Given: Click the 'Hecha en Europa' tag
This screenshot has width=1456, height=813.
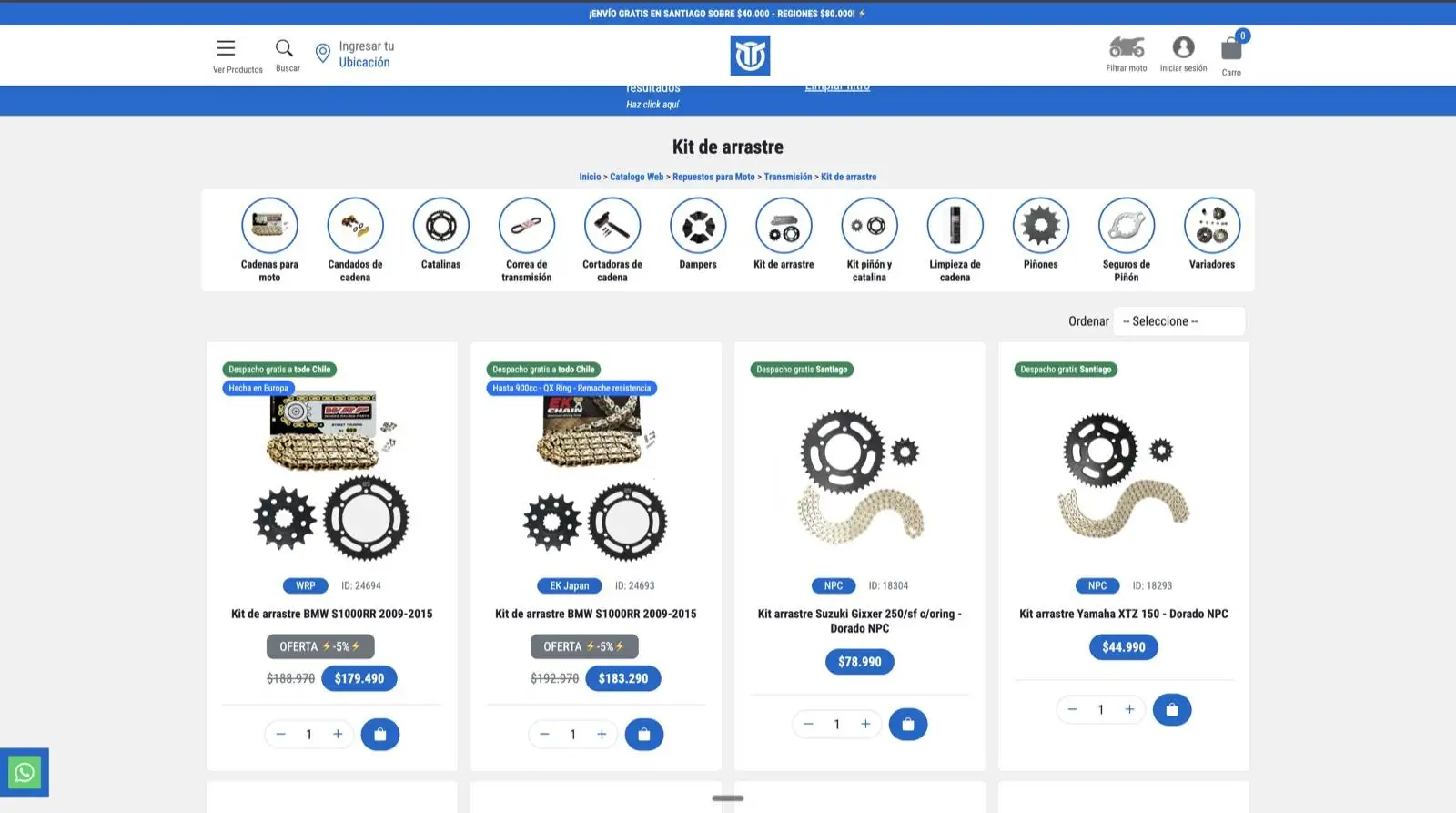Looking at the screenshot, I should coord(258,388).
